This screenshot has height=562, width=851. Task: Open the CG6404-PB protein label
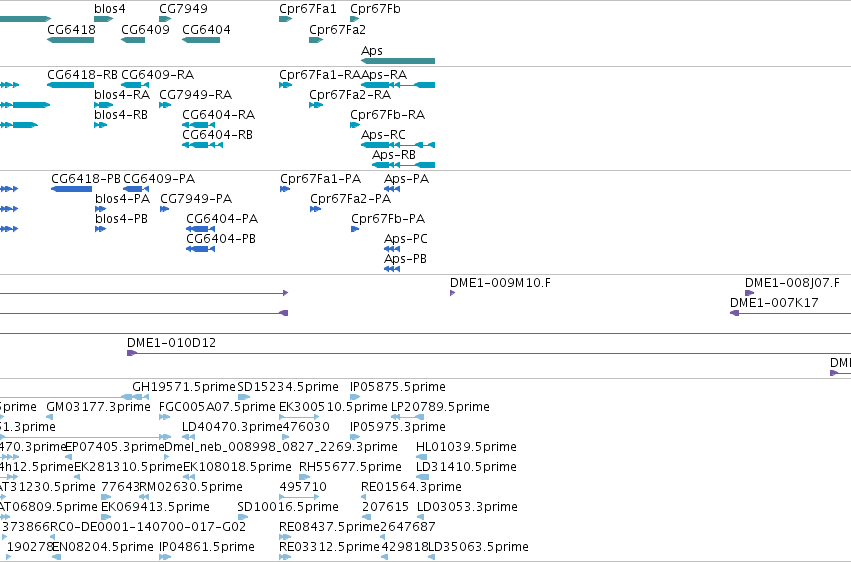(221, 239)
